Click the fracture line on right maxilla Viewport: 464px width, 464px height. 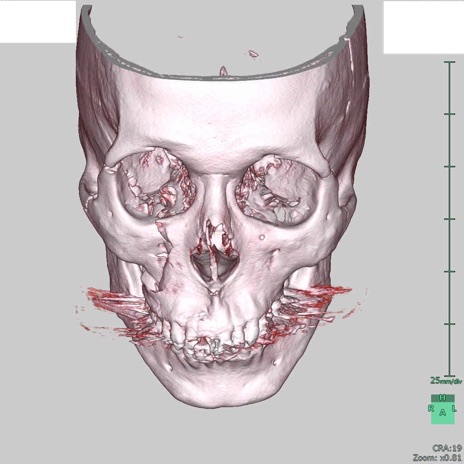(163, 252)
